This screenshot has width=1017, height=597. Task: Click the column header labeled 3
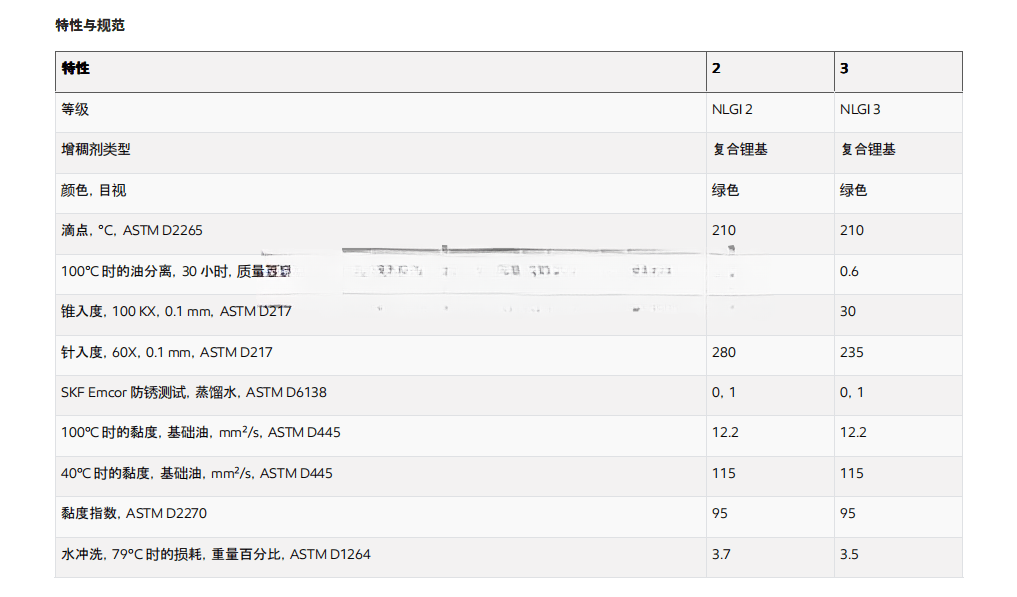[844, 68]
